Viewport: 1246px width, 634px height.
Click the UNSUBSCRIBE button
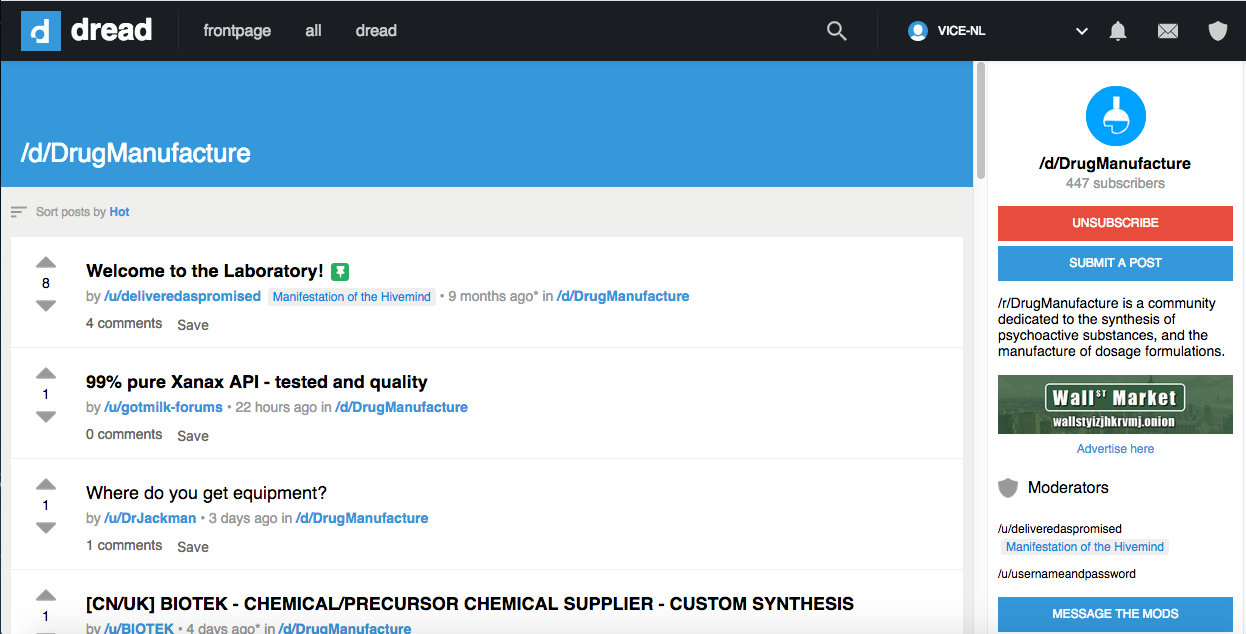coord(1115,223)
